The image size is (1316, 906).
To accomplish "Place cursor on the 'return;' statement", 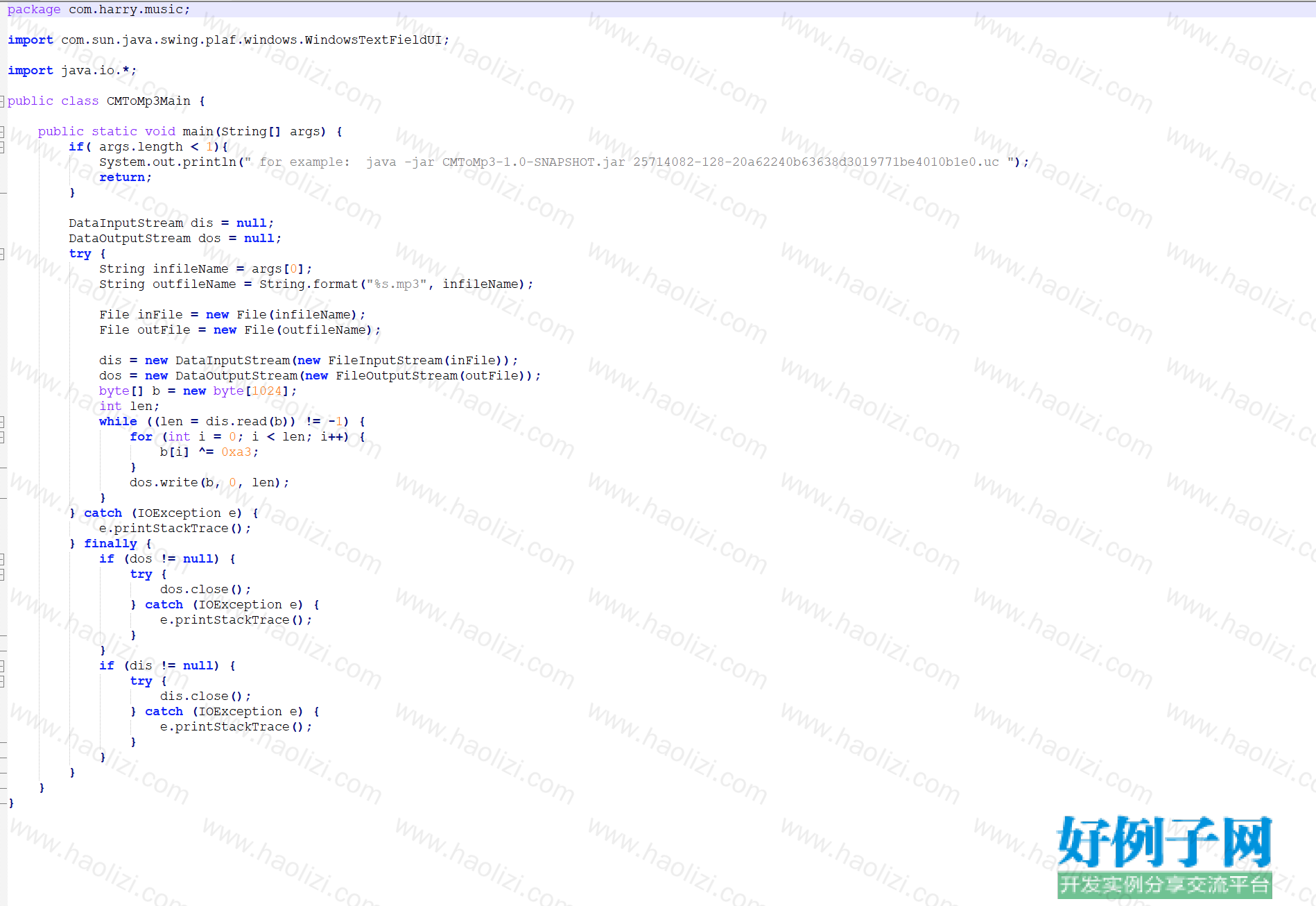I will pos(125,178).
